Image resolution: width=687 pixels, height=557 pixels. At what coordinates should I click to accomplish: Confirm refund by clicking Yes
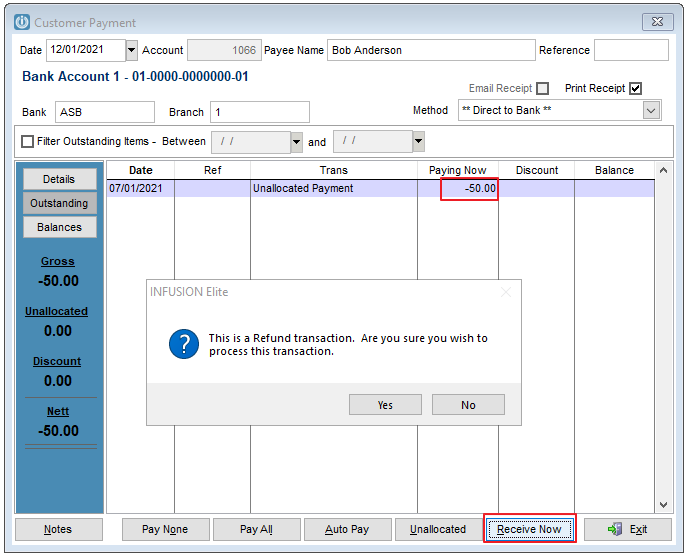tap(385, 405)
